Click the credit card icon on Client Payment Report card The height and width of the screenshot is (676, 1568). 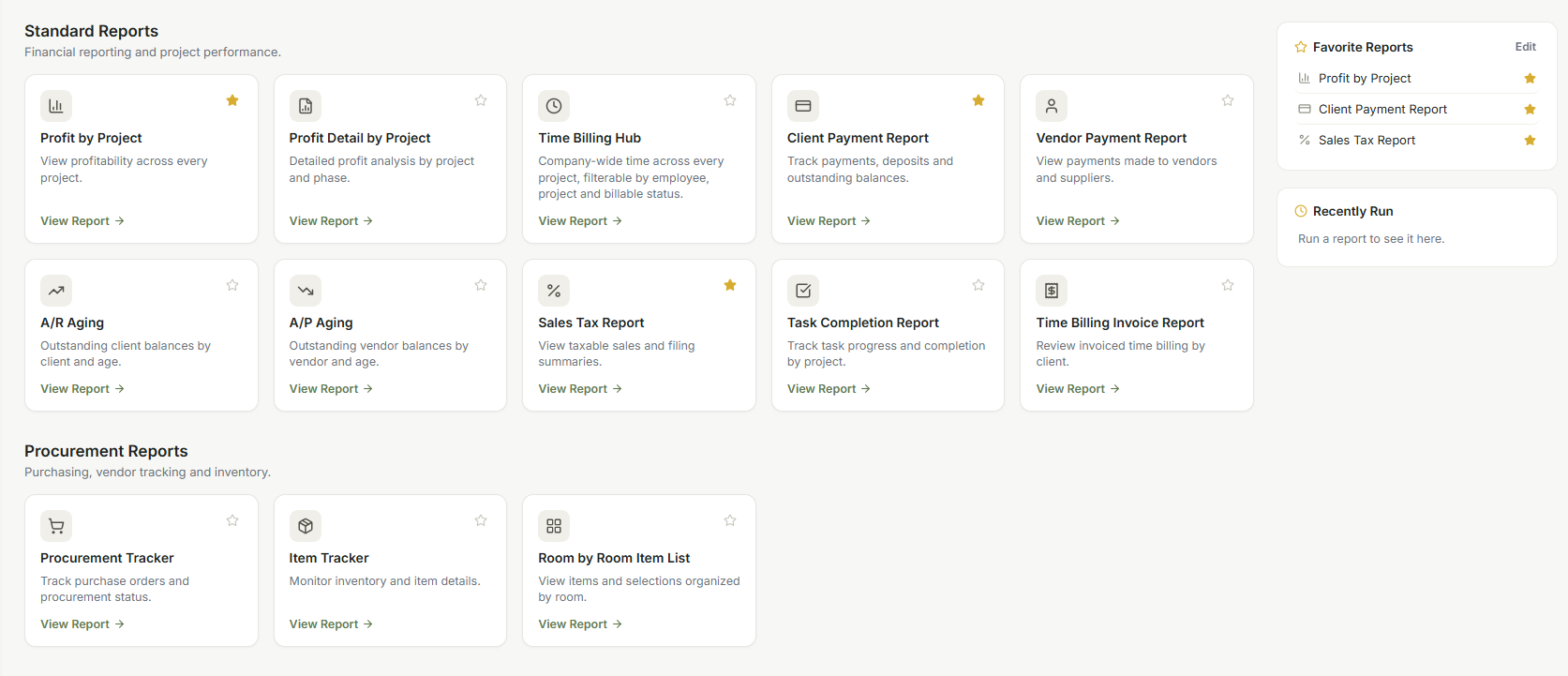(x=803, y=106)
